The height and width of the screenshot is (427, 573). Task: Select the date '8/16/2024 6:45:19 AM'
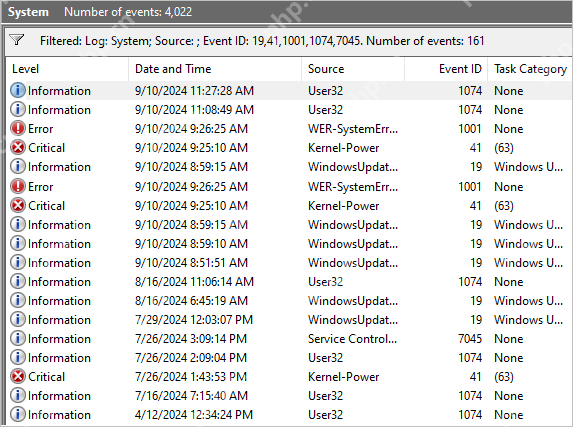[x=191, y=301]
